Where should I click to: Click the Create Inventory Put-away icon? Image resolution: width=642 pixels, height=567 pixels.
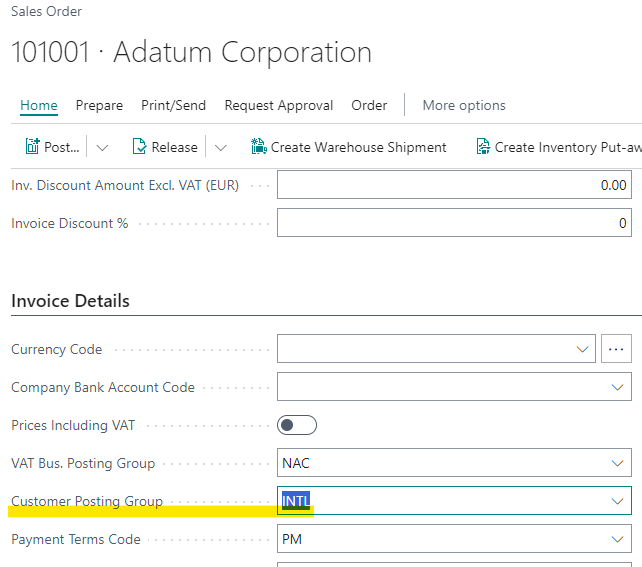coord(483,147)
